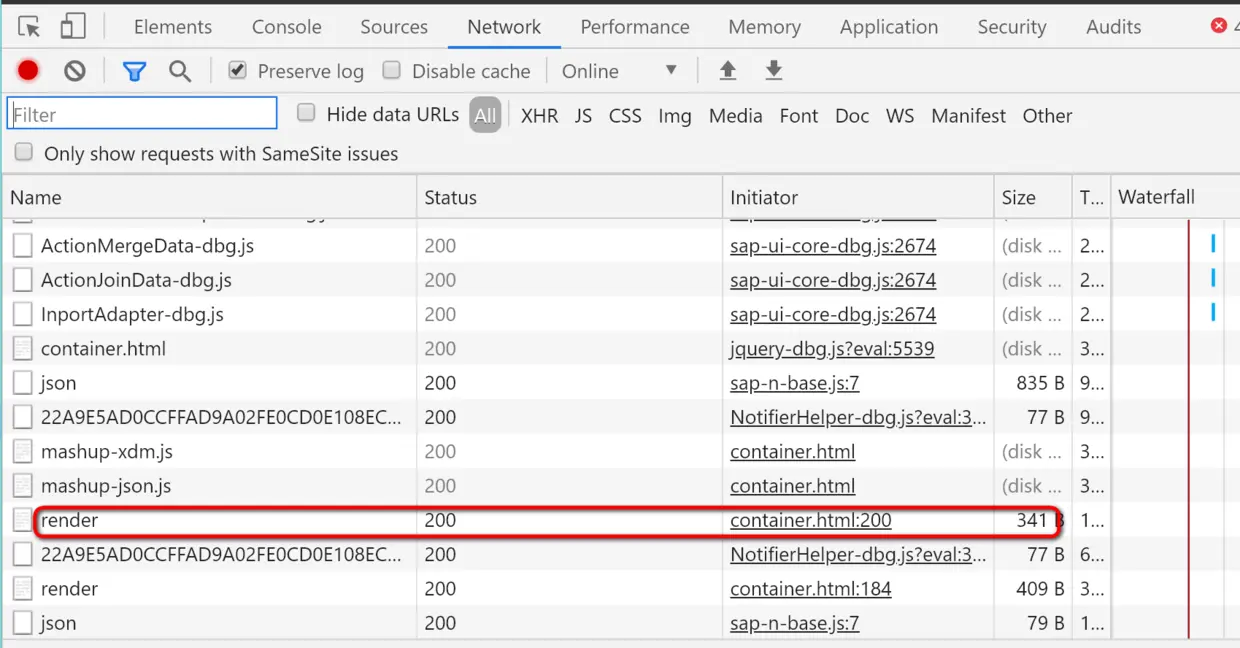Image resolution: width=1240 pixels, height=648 pixels.
Task: Switch to the Console tab
Action: [x=287, y=27]
